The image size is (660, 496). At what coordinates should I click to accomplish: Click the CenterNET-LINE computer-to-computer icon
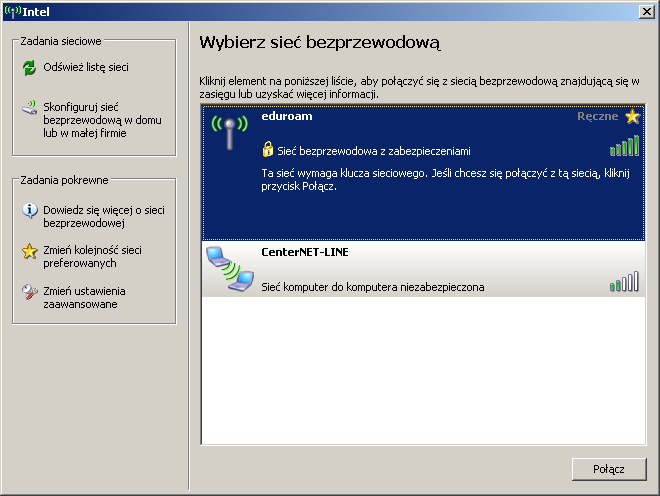[x=227, y=269]
